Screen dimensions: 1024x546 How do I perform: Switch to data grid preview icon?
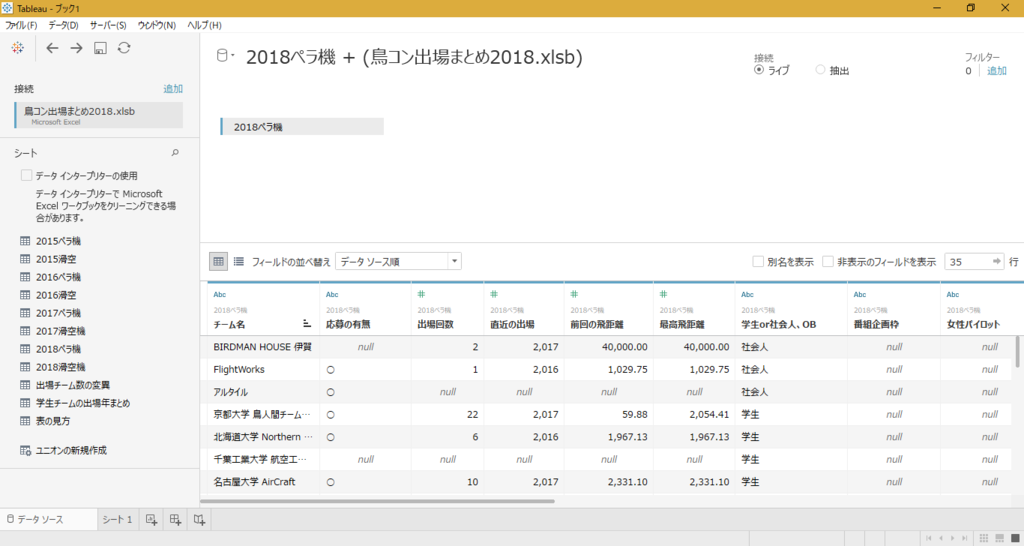218,261
